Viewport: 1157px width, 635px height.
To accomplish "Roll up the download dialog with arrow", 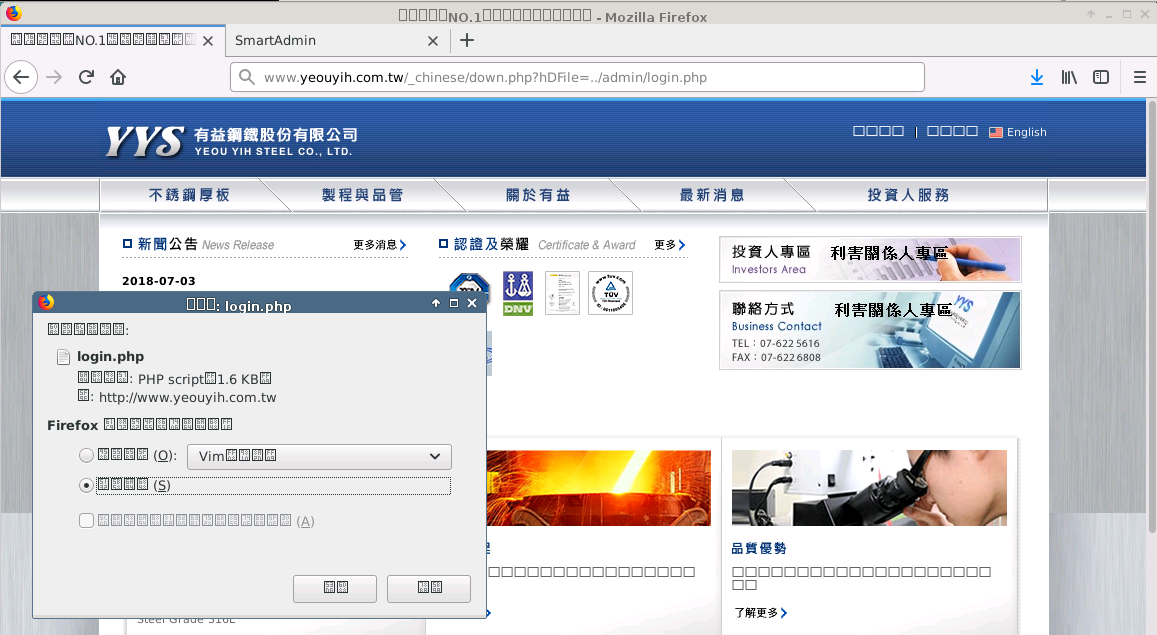I will (436, 303).
